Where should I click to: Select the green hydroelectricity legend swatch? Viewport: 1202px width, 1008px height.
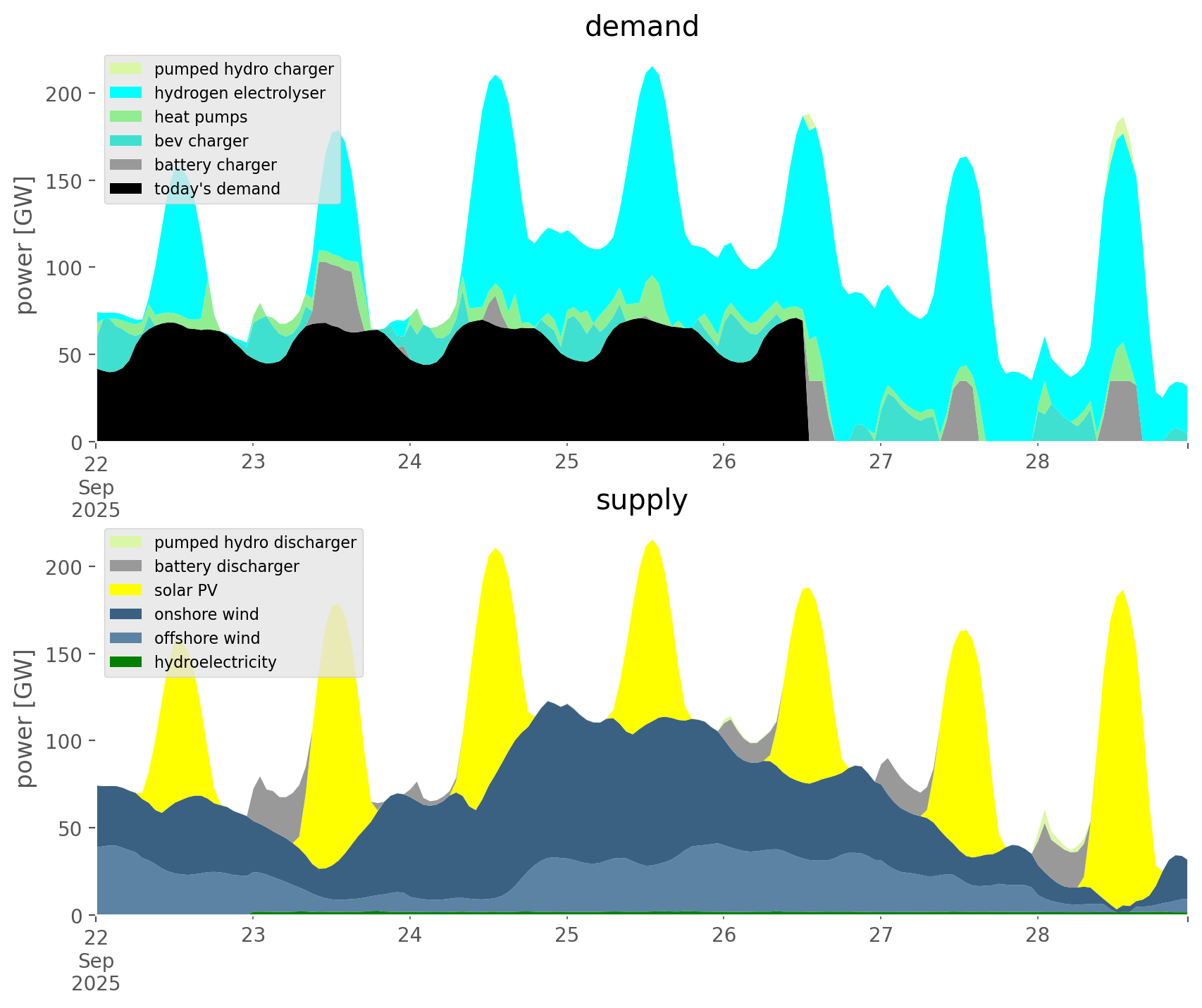click(127, 662)
